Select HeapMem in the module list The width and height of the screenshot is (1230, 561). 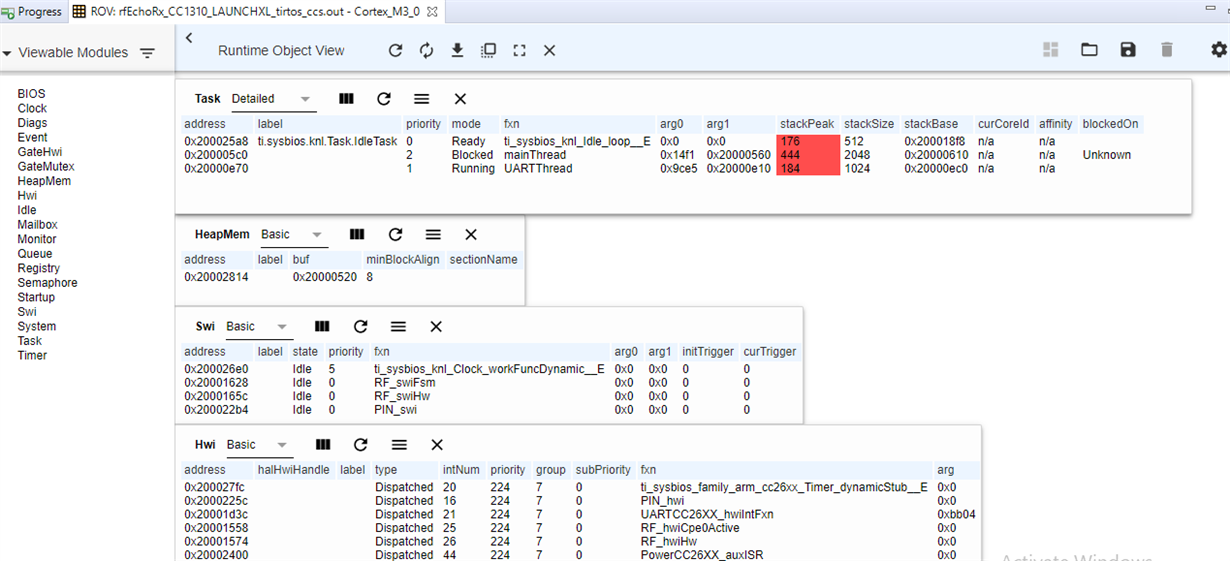click(x=44, y=181)
